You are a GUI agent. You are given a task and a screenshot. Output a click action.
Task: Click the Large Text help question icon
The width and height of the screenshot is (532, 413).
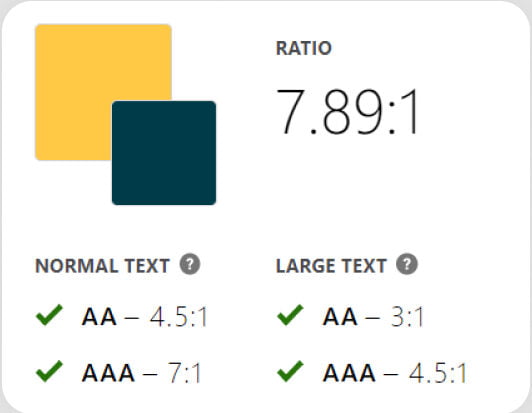click(407, 264)
